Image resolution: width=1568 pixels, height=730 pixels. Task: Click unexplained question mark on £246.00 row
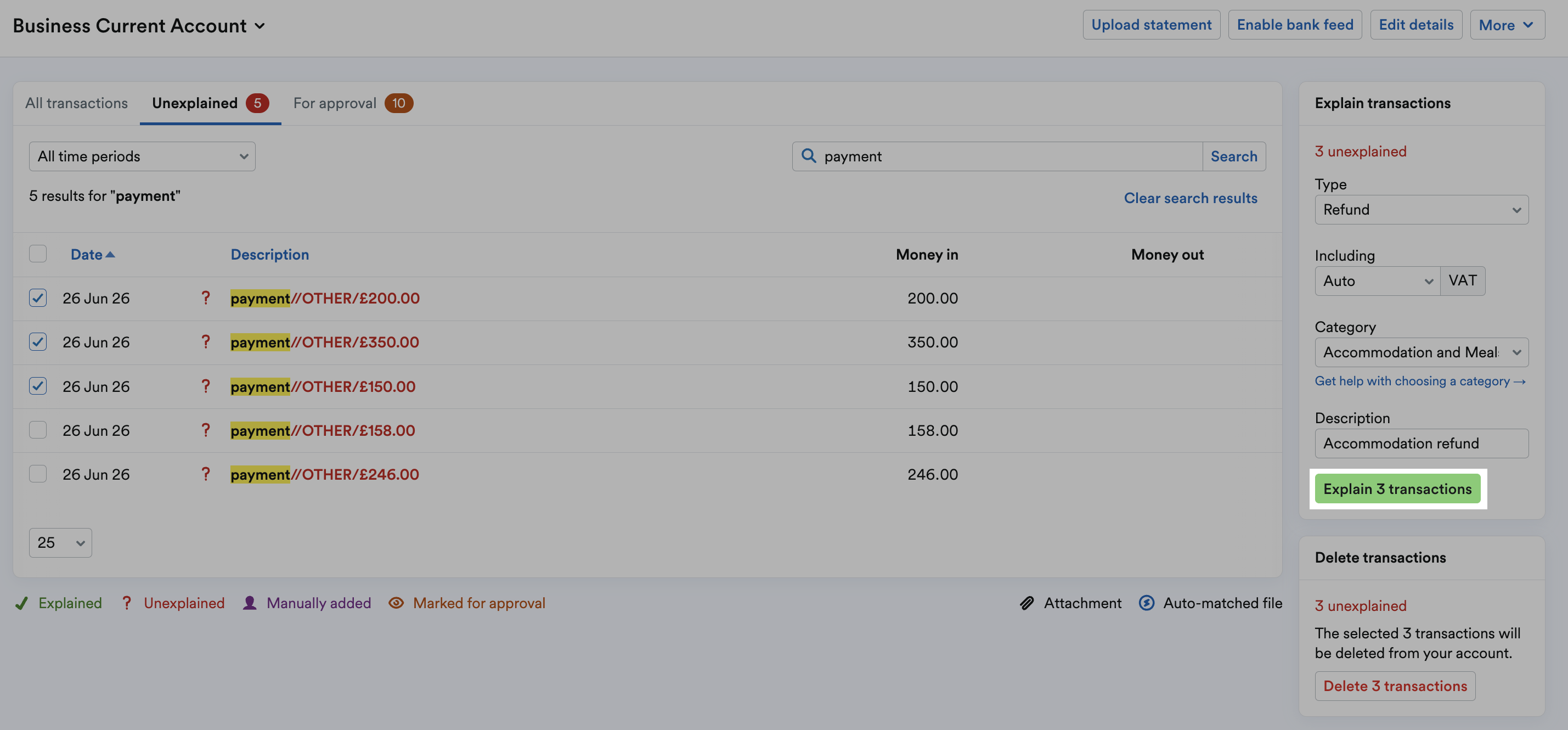pos(206,474)
